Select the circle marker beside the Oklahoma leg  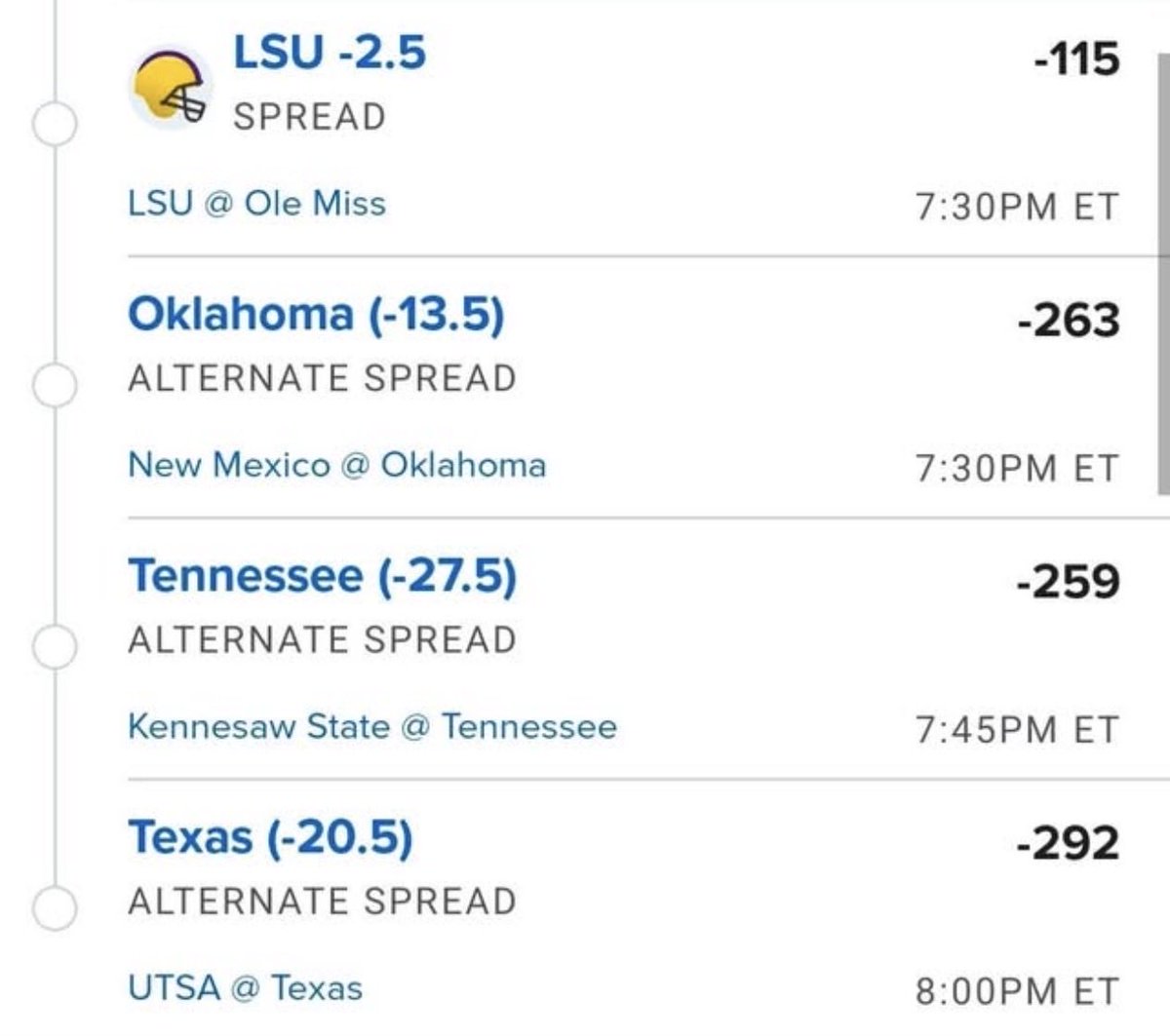55,385
